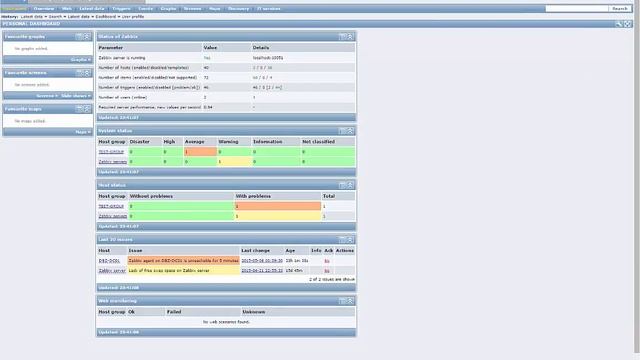Open TEST-GROUP link in System status table
Screen dimensions: 640x360
point(111,152)
